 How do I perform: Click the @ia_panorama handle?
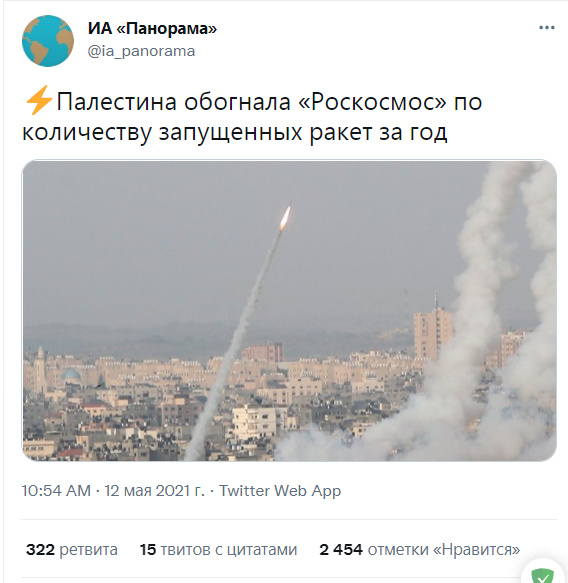point(141,51)
